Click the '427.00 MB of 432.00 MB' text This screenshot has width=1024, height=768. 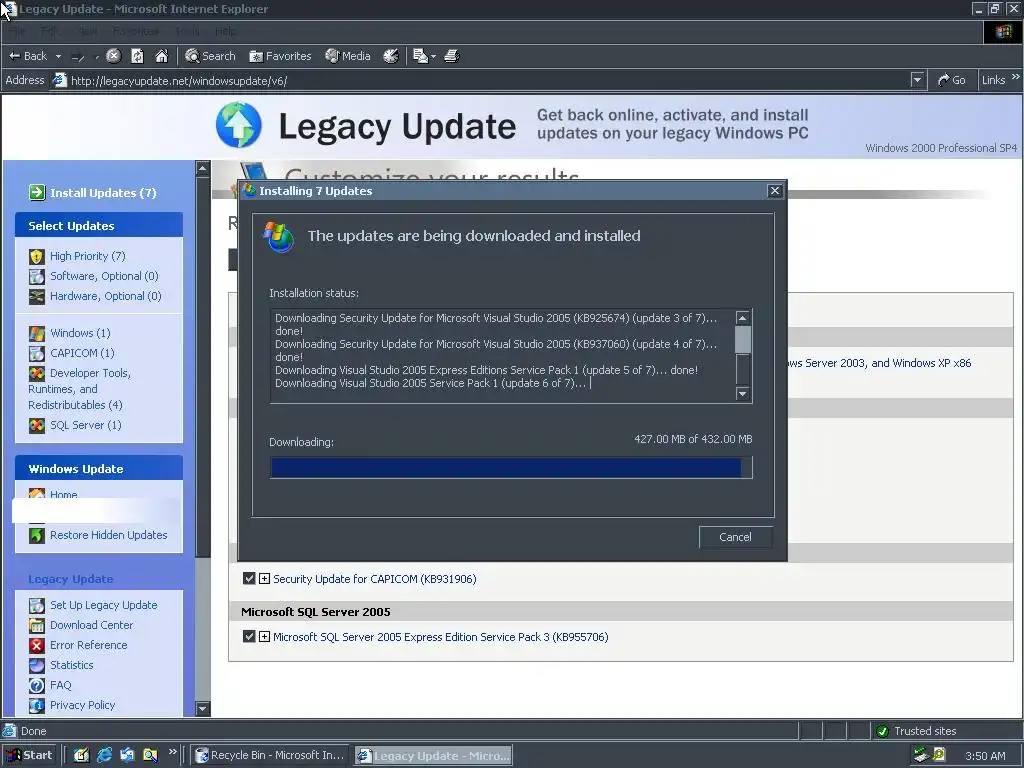[693, 439]
